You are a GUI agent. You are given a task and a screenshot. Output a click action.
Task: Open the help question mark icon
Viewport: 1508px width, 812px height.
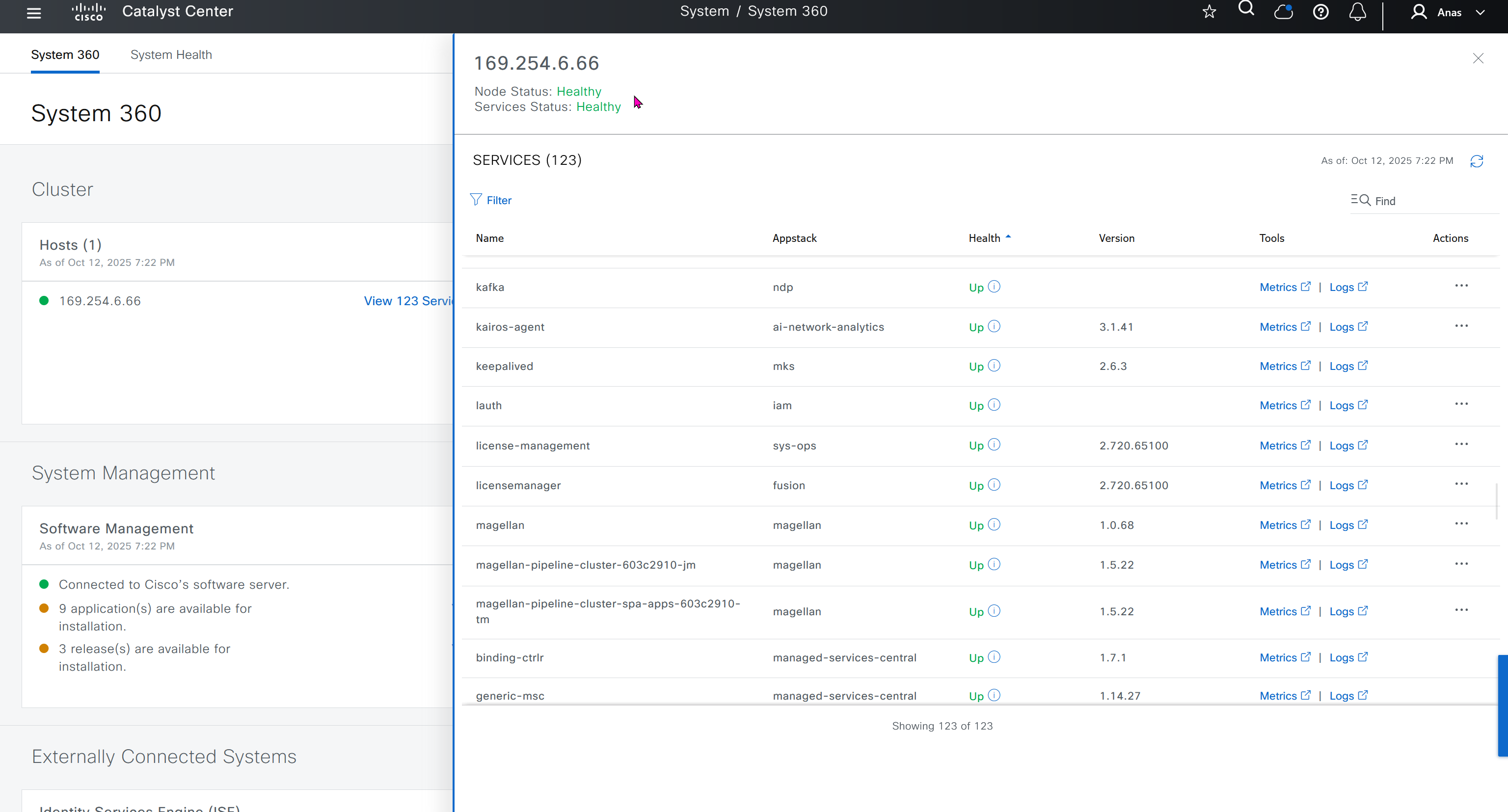tap(1320, 12)
